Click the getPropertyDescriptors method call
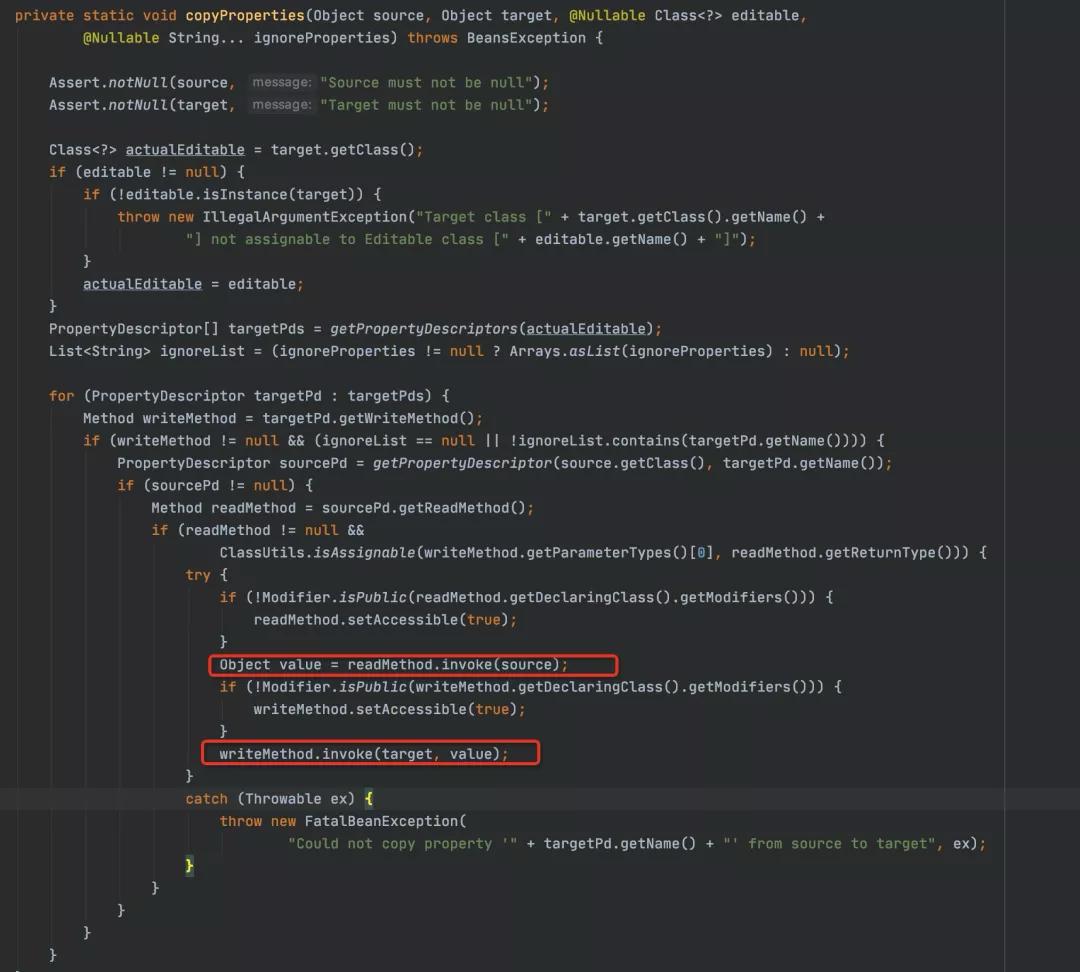Screen dimensions: 1080x972 pyautogui.click(x=424, y=329)
